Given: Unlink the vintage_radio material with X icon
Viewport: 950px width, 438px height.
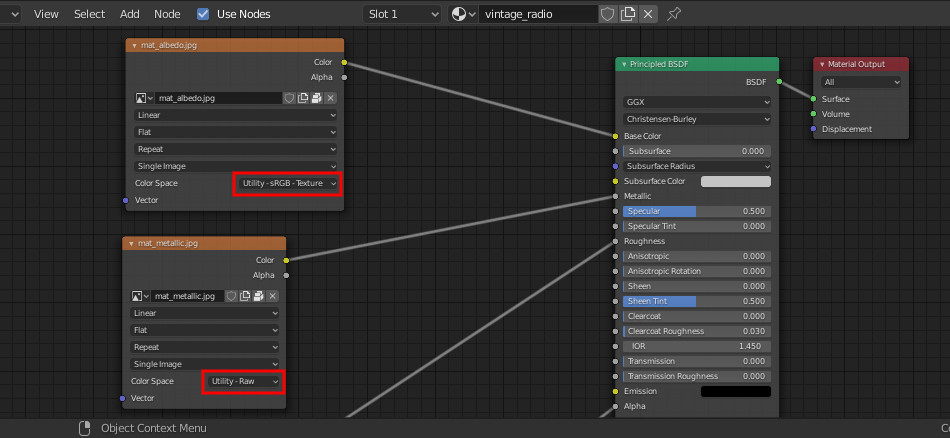Looking at the screenshot, I should pos(648,14).
